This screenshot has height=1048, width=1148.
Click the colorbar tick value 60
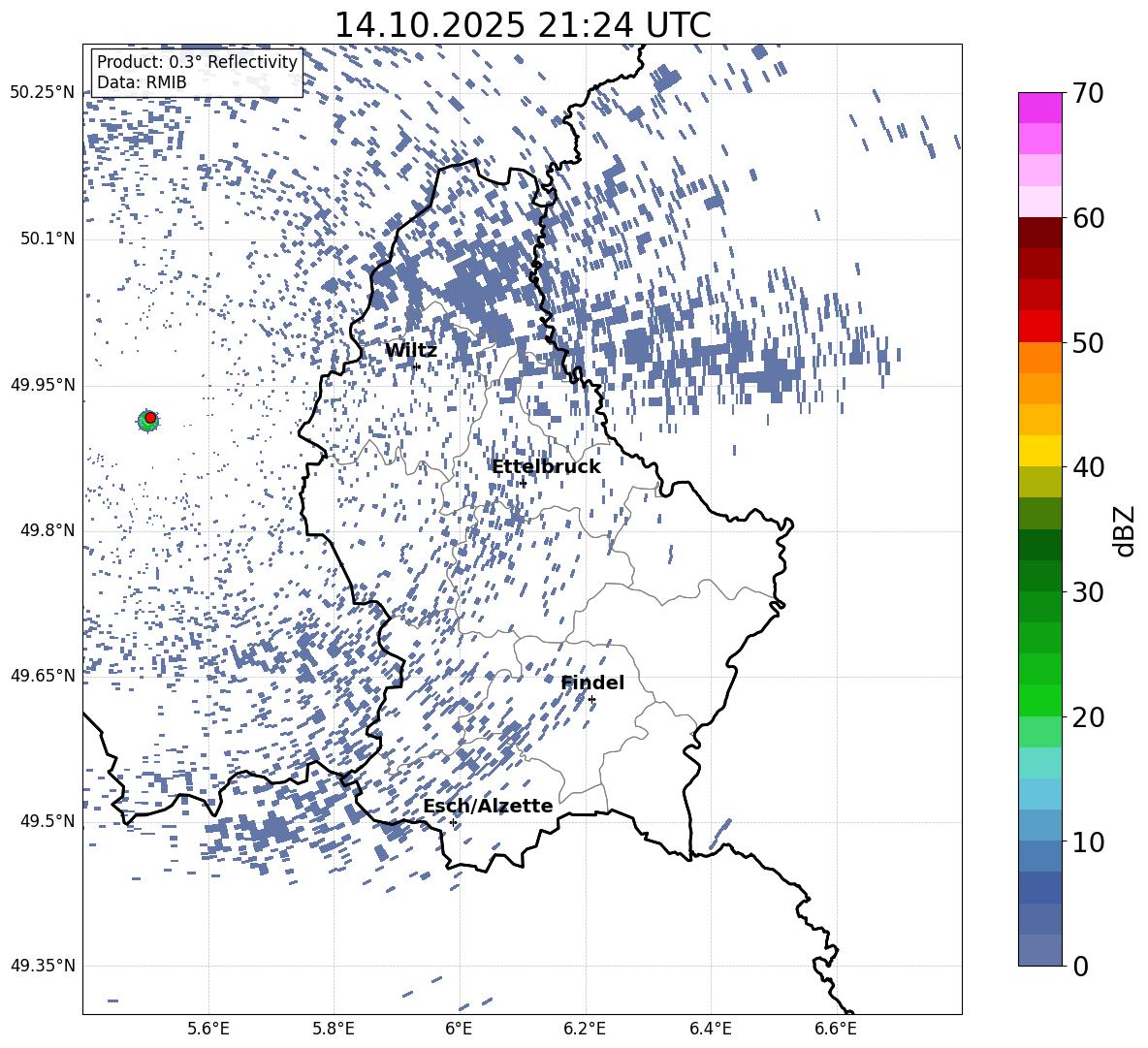pyautogui.click(x=1088, y=218)
